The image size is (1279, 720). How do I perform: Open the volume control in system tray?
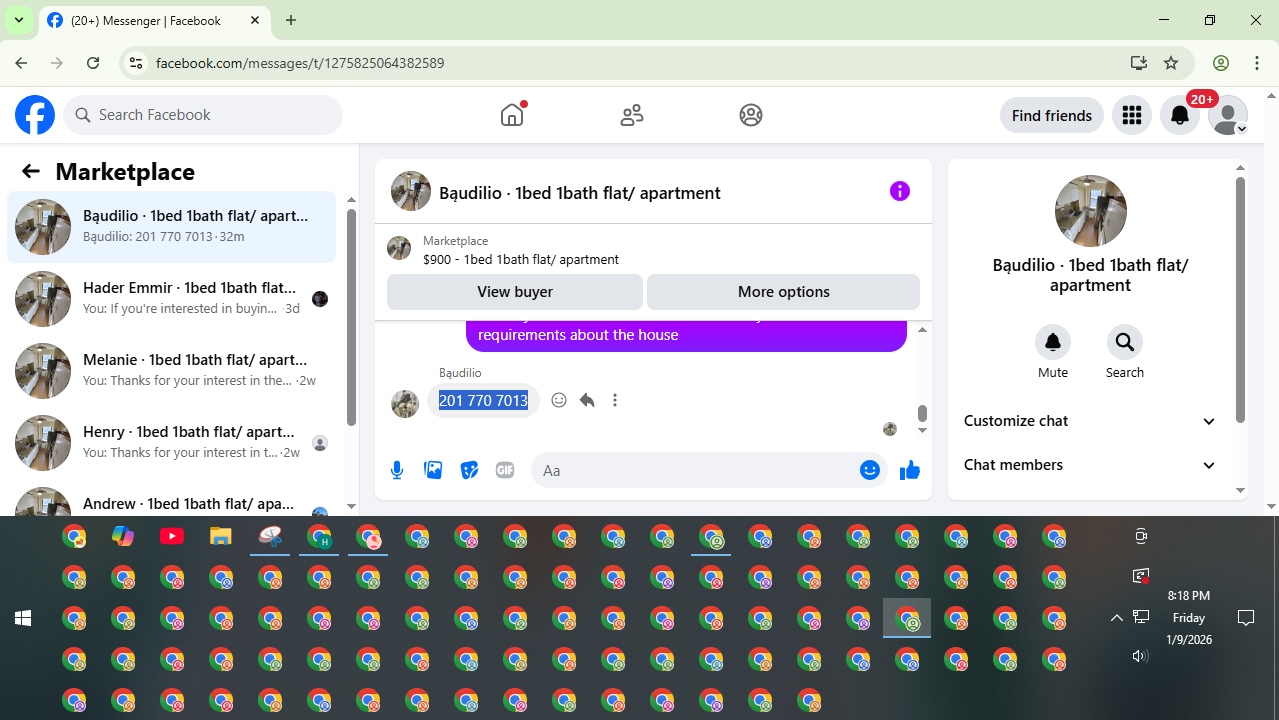1141,656
